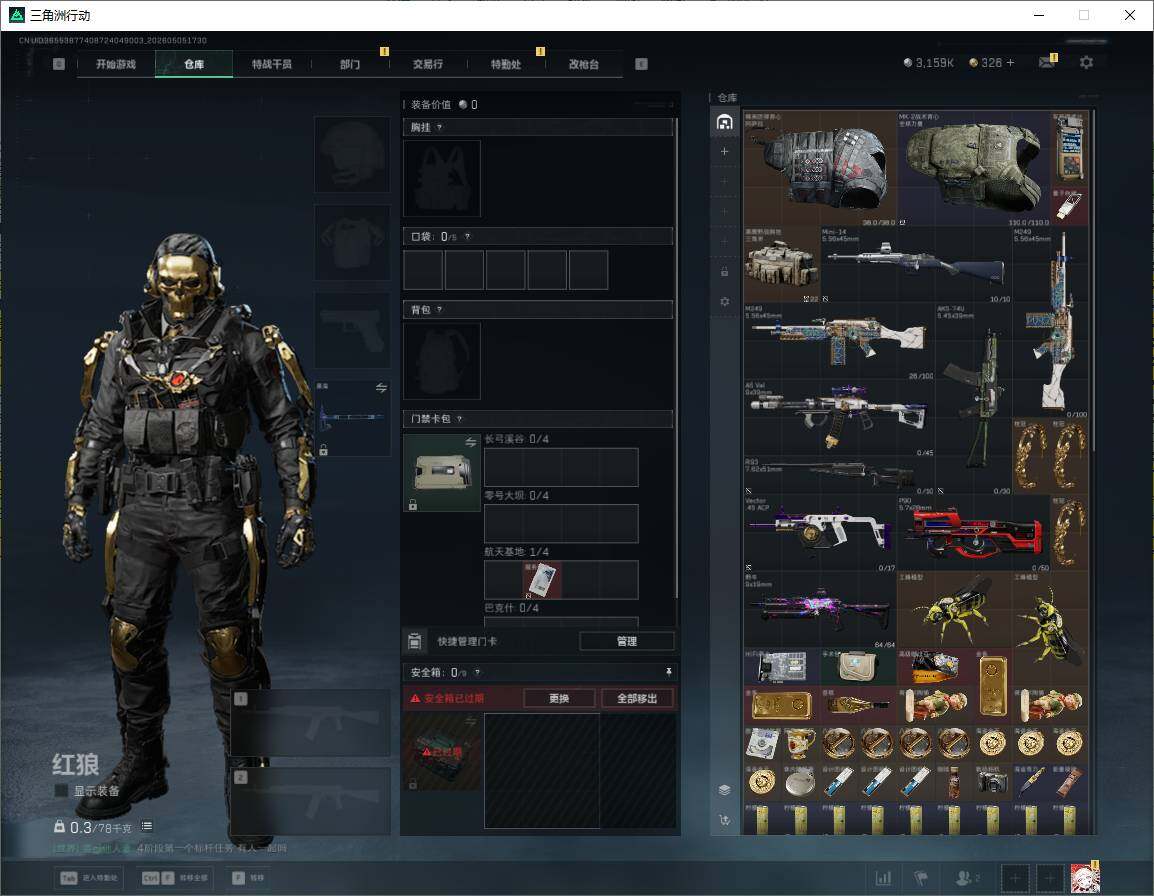Select the empty chest rig slot

coord(442,178)
